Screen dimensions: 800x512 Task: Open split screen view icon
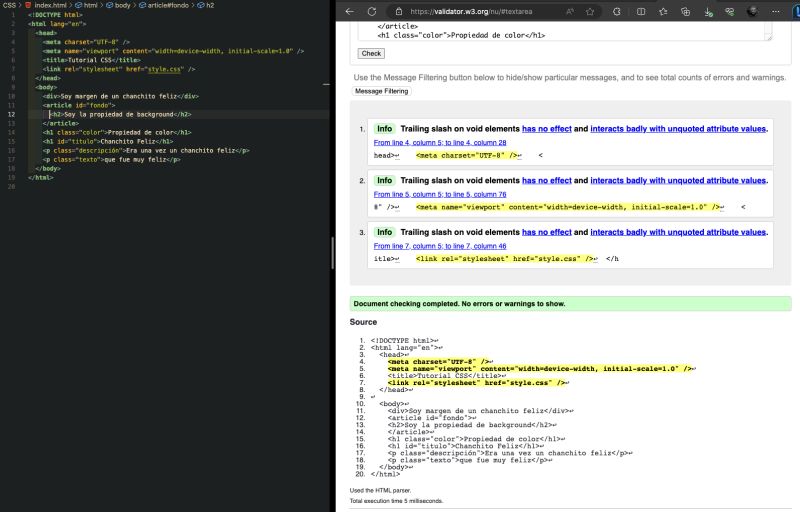tap(641, 11)
